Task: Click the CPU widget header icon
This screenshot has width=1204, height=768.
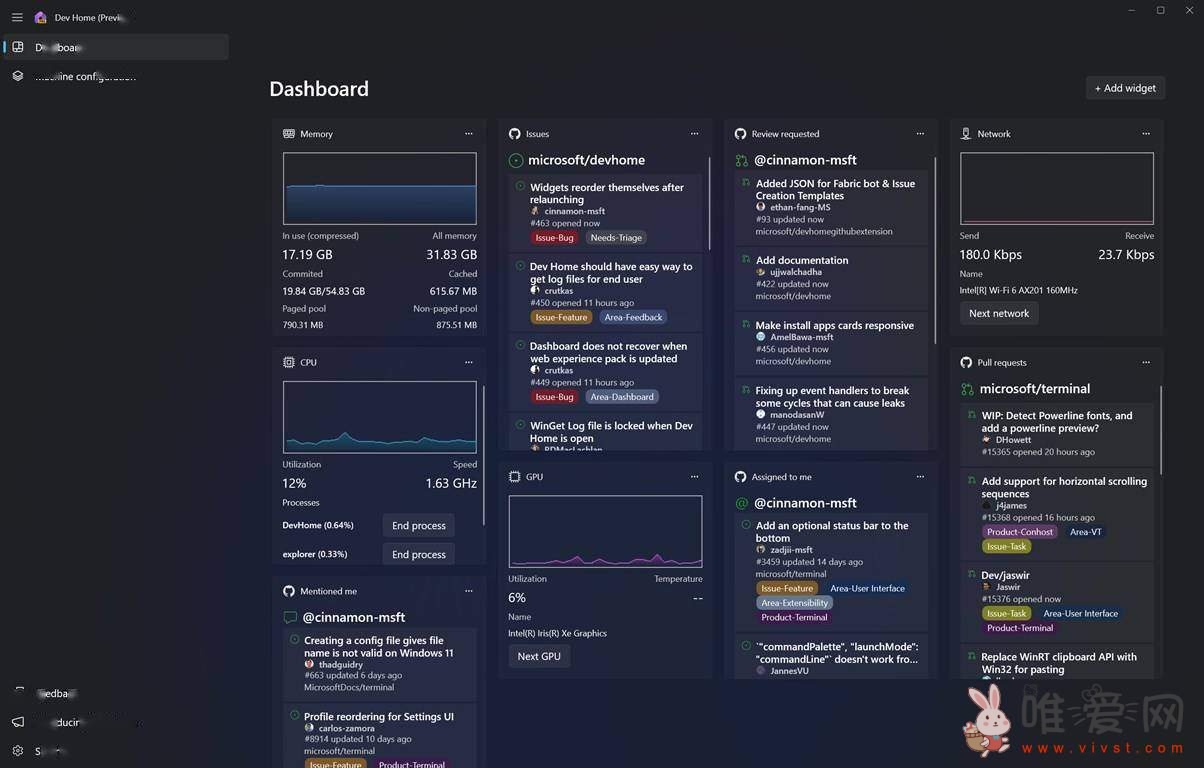Action: (289, 362)
